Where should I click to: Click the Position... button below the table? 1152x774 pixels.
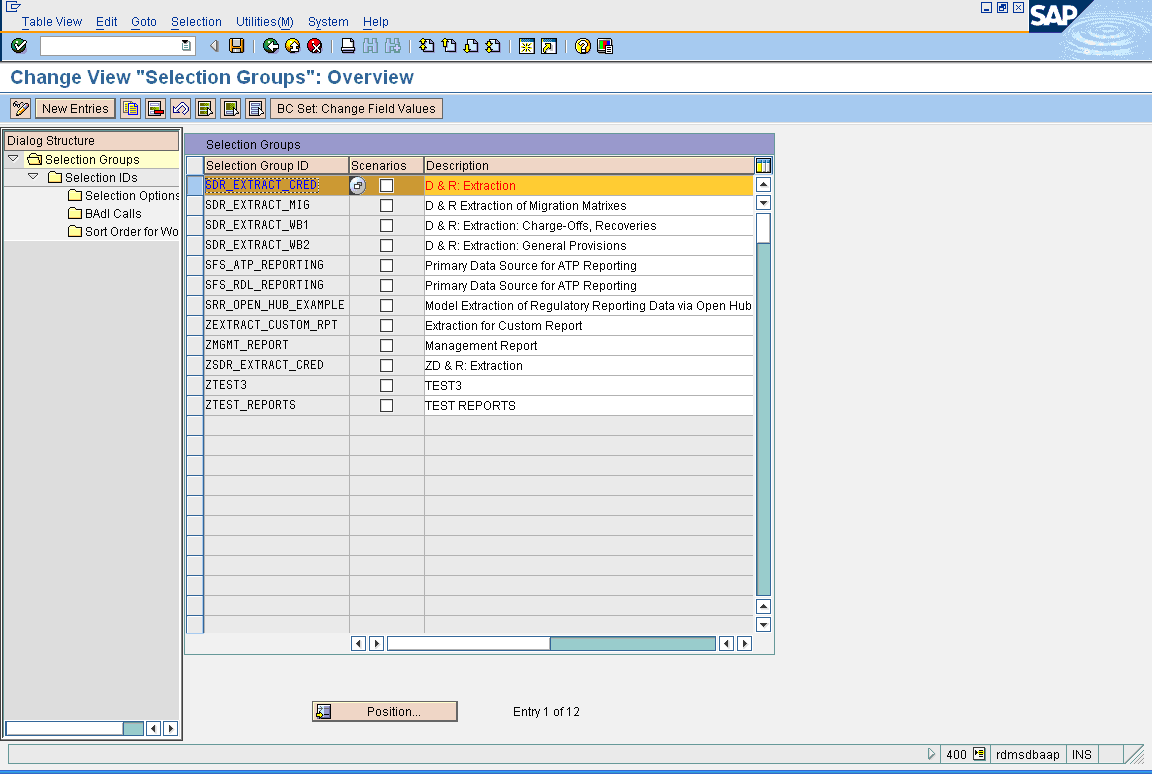[x=384, y=711]
